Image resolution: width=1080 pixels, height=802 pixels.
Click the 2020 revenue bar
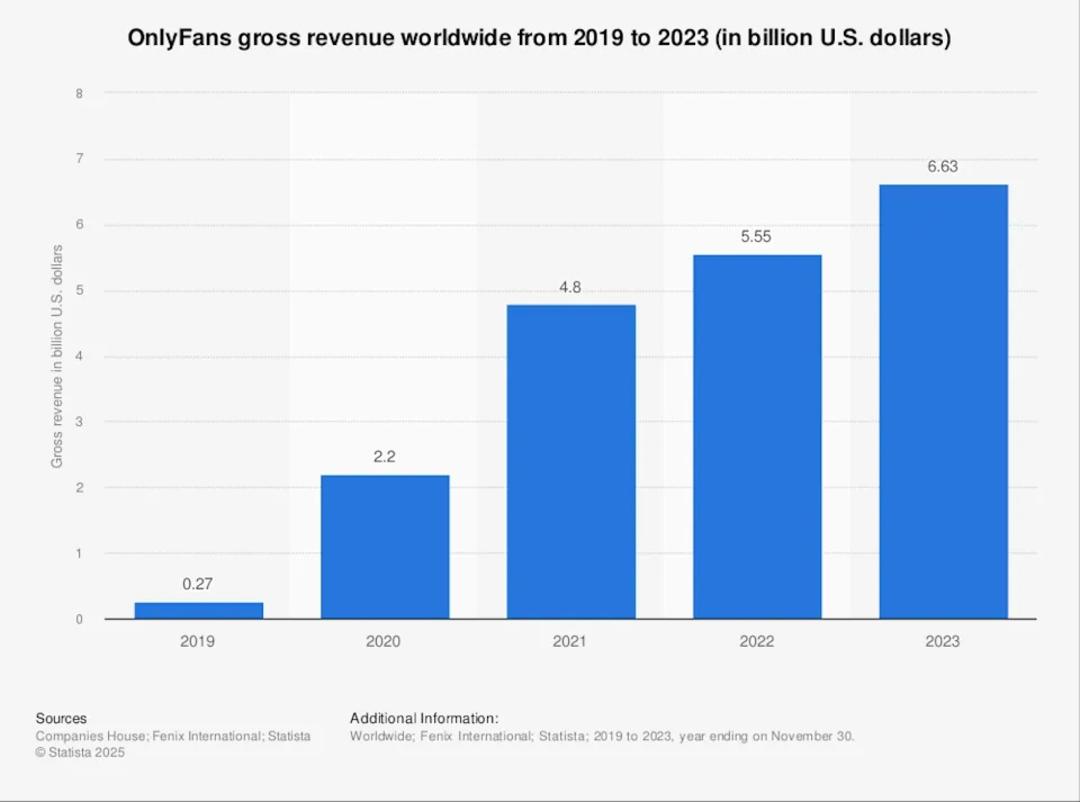385,547
